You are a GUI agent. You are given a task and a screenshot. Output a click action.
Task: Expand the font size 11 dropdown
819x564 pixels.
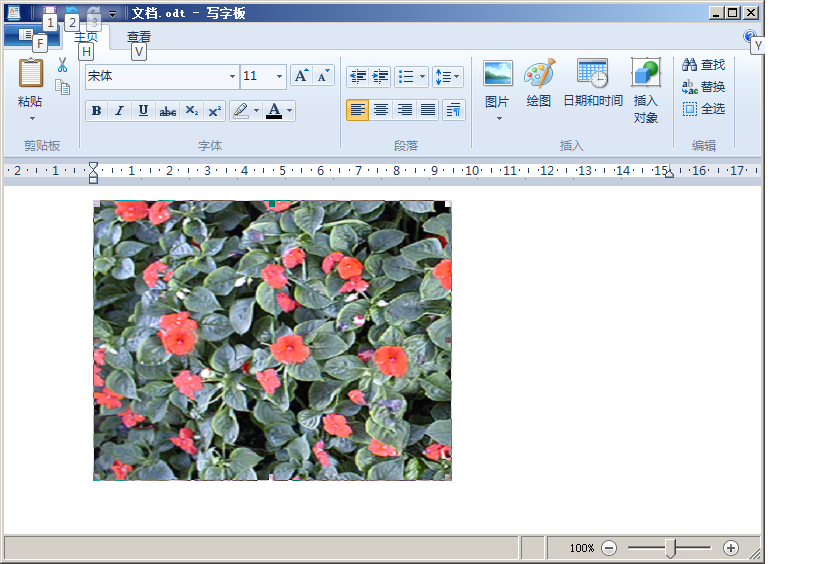279,76
